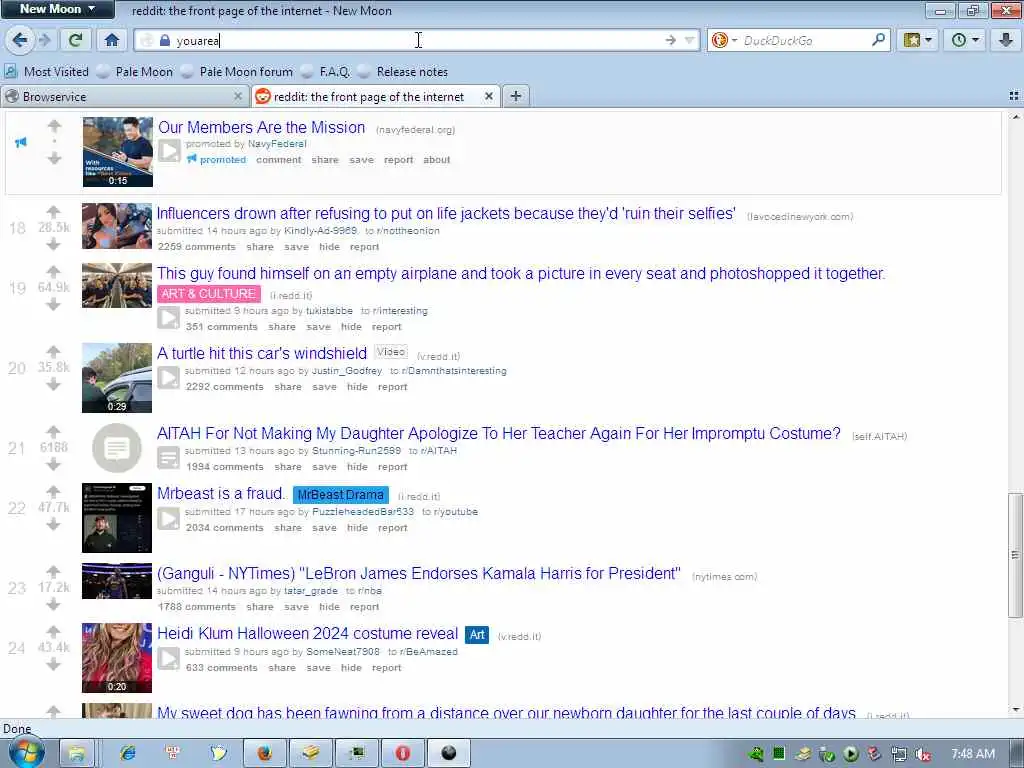Open the red Opera taskbar icon
This screenshot has width=1024, height=768.
pyautogui.click(x=403, y=753)
